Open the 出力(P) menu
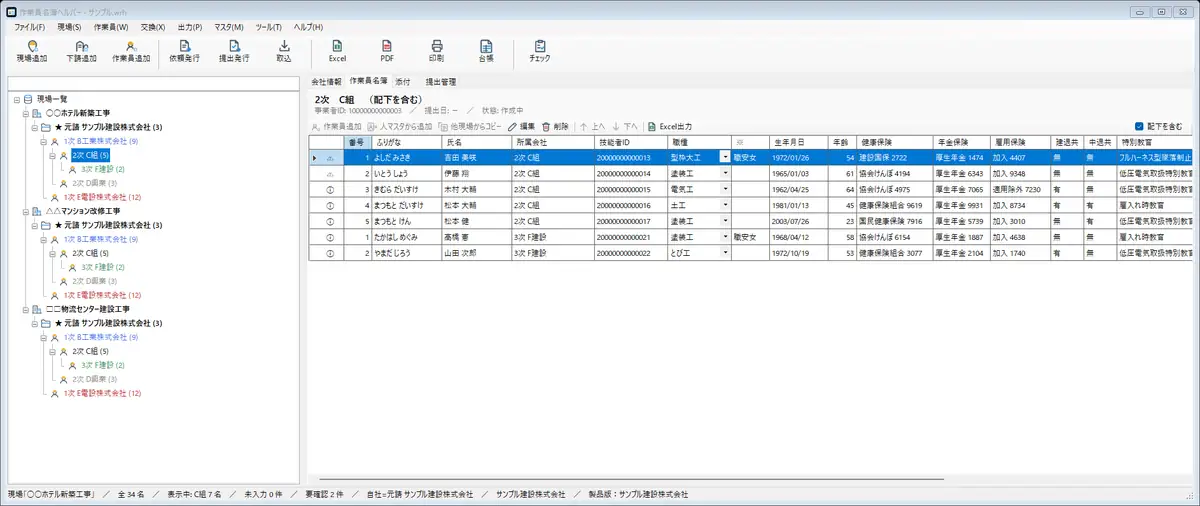Viewport: 1200px width, 506px height. pos(188,26)
